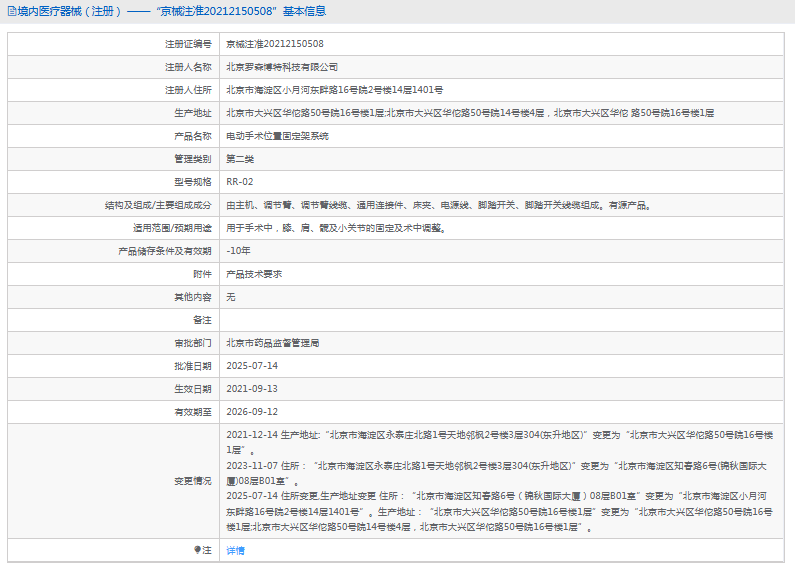Click approval date 2025-07-14
Viewport: 795px width, 569px height.
coord(252,366)
